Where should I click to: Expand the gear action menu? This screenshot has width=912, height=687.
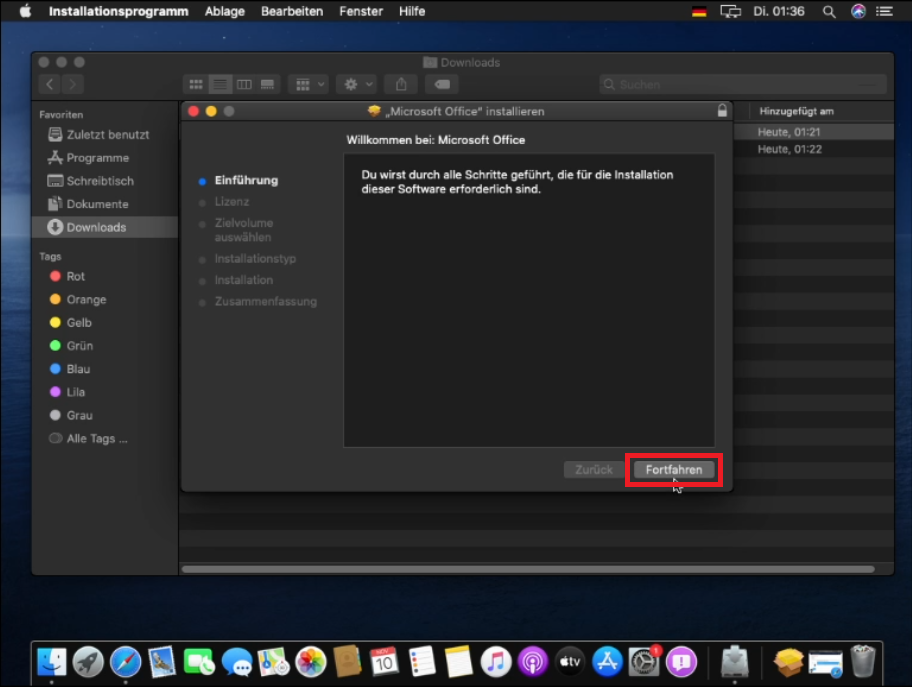tap(355, 85)
